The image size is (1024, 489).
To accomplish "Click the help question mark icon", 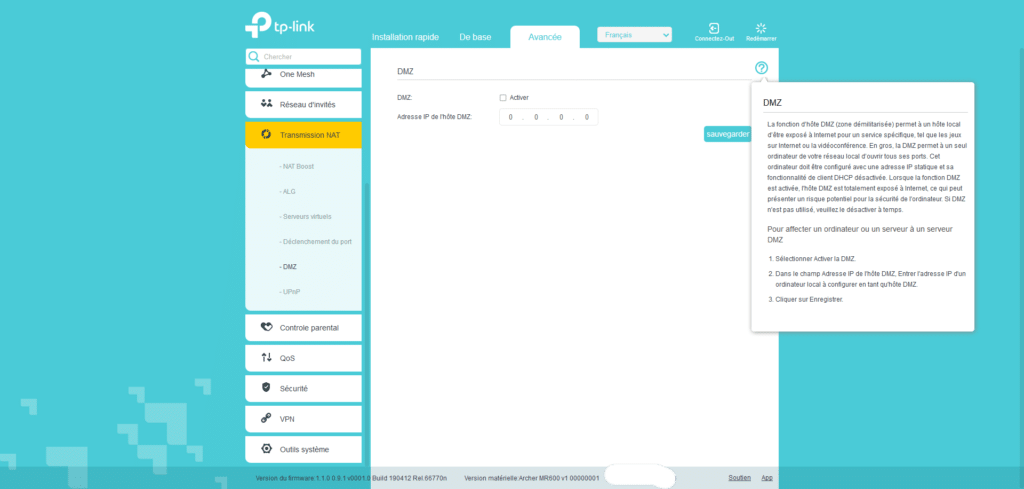I will point(762,68).
